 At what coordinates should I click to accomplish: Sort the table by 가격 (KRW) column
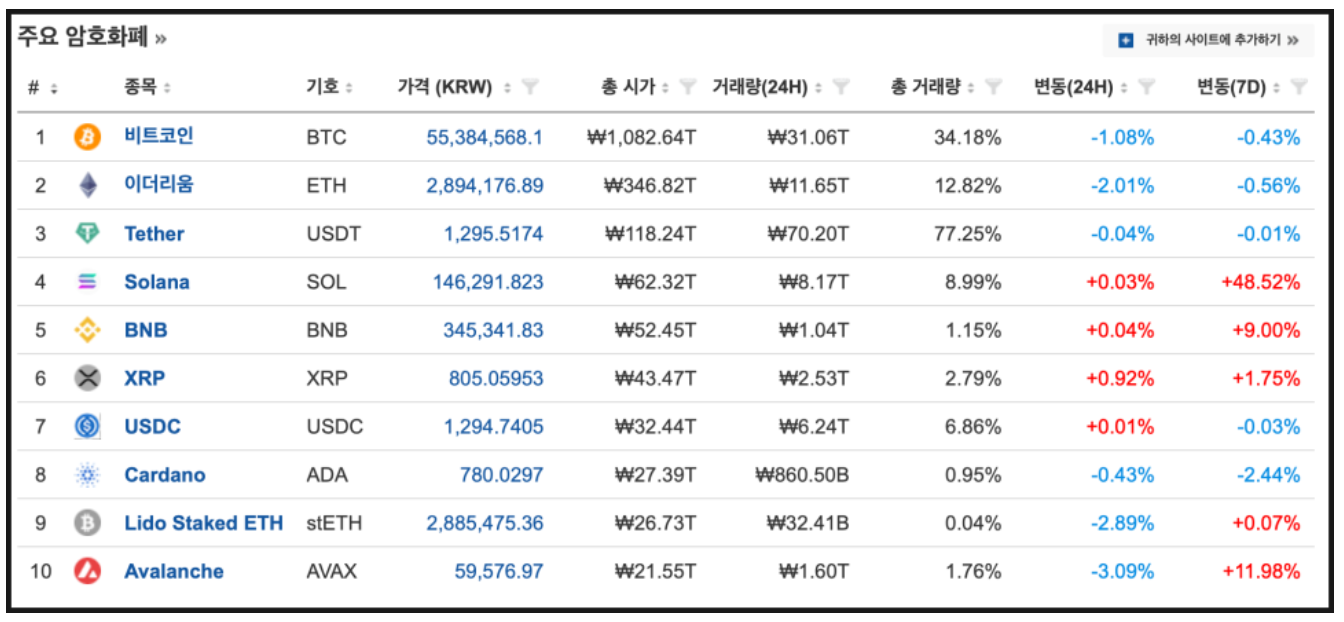click(x=508, y=88)
